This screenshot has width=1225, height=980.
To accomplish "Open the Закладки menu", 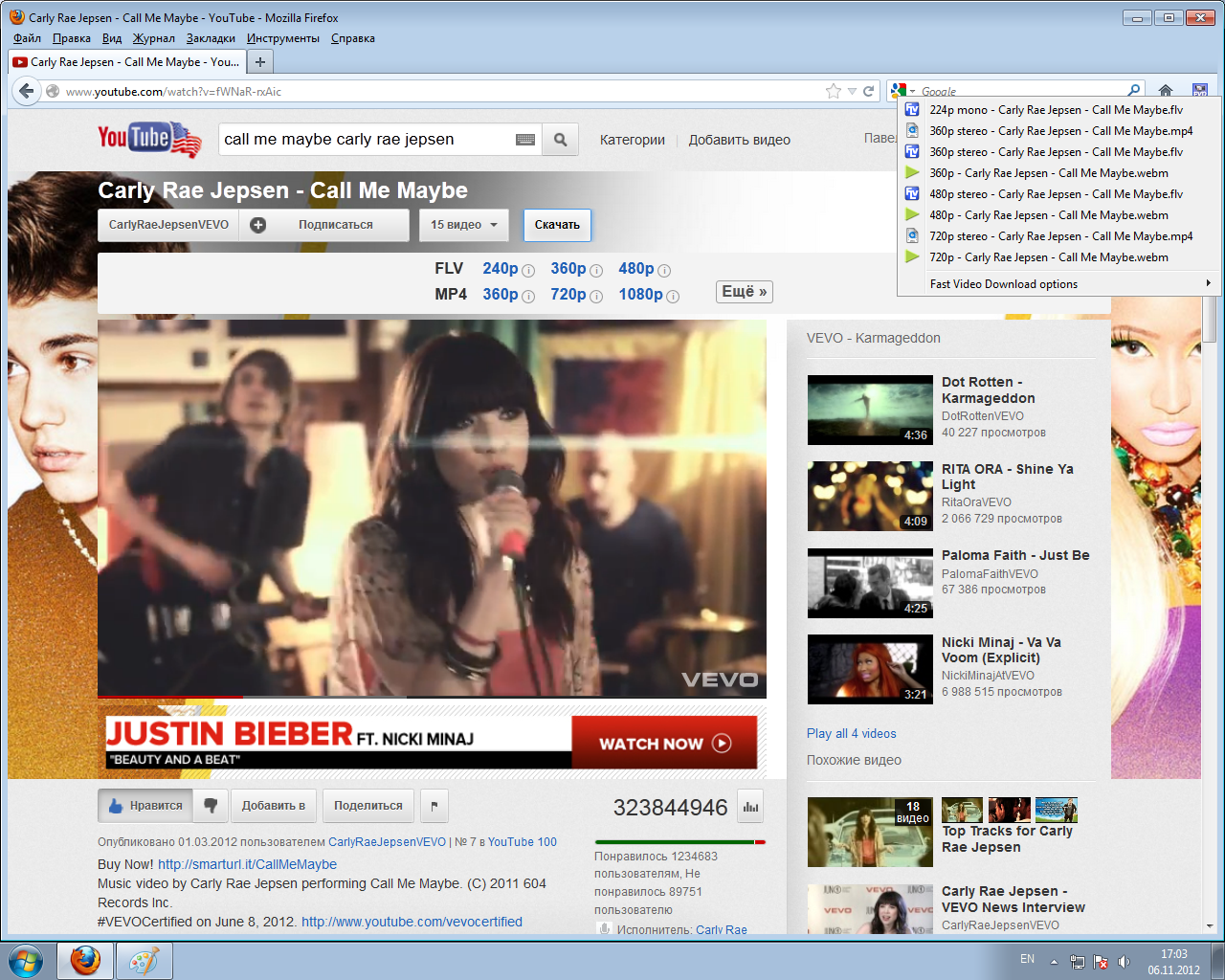I will tap(211, 38).
